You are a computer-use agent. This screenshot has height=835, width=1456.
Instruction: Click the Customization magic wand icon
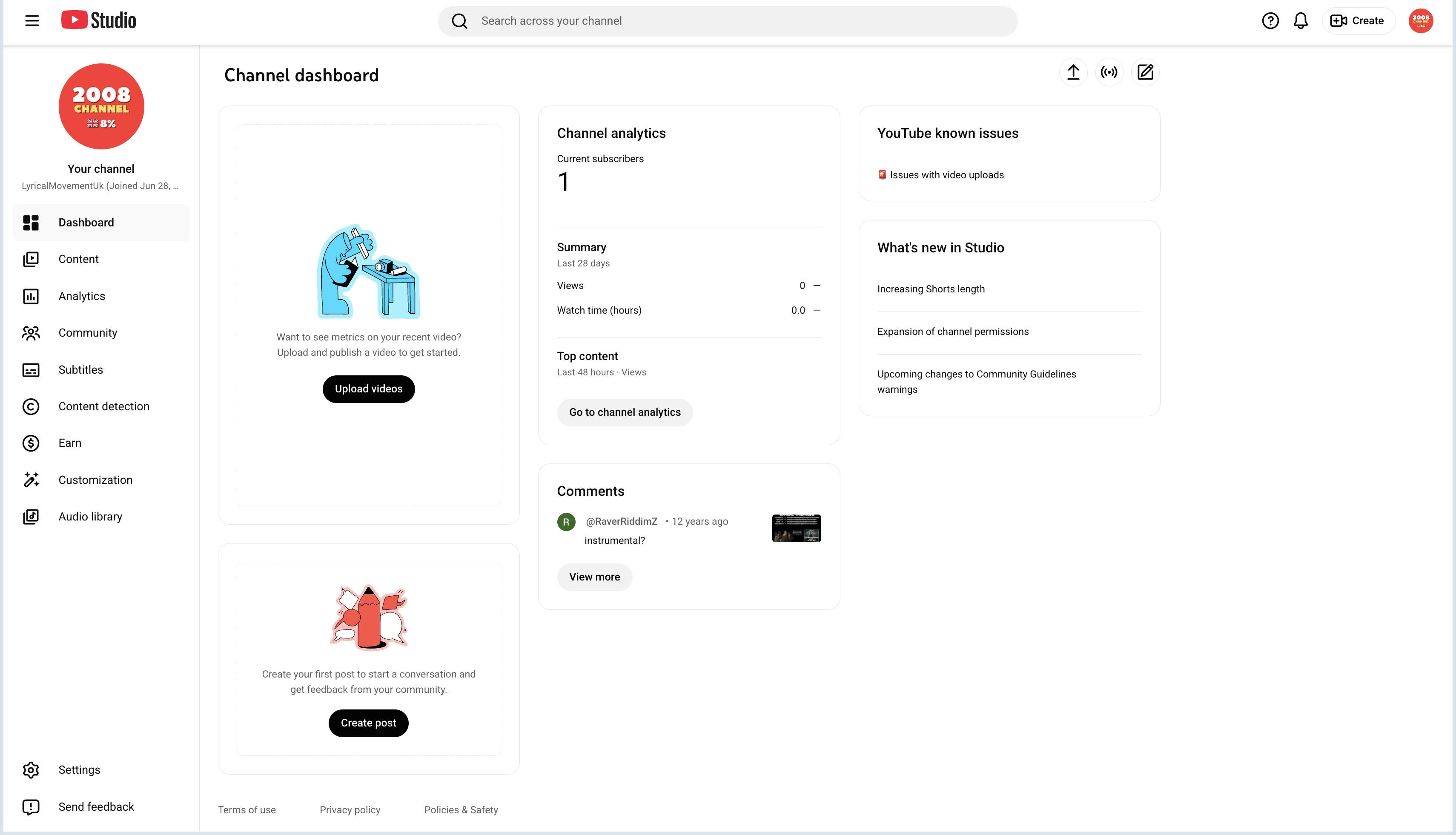click(31, 480)
